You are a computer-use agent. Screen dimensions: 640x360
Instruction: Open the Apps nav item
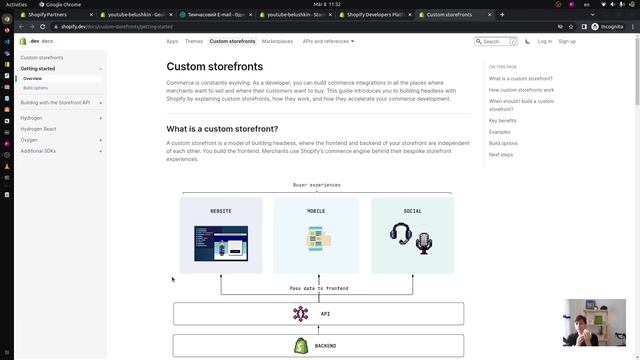tap(172, 41)
